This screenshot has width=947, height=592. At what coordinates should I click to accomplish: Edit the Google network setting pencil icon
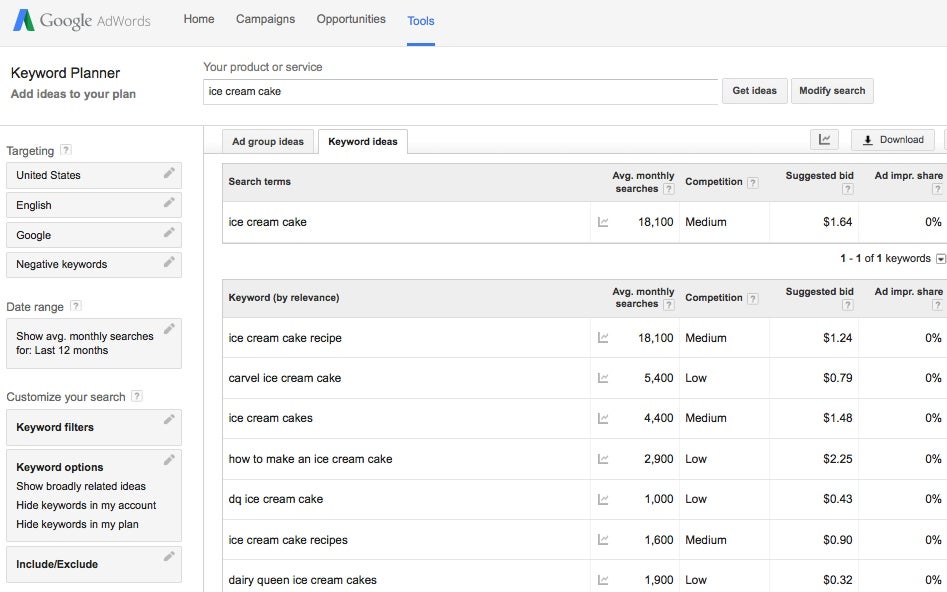point(169,233)
